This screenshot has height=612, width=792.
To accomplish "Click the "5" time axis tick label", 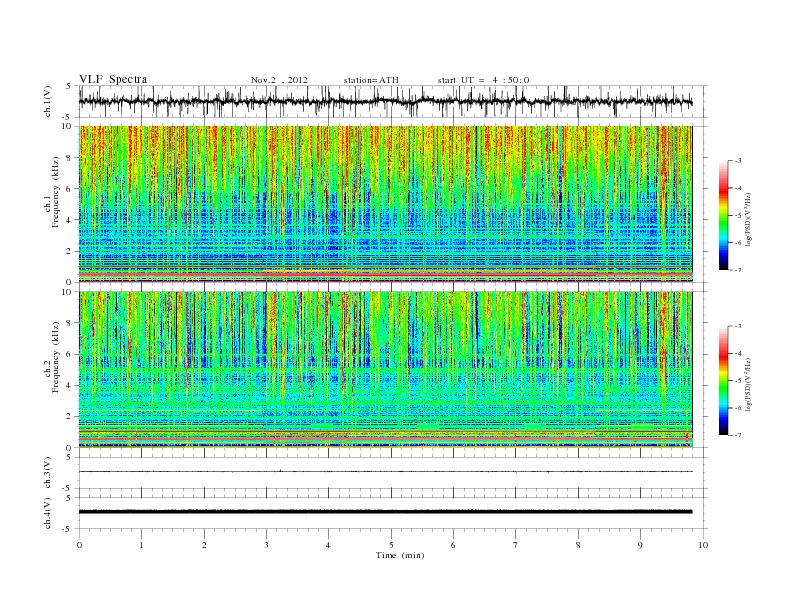I will [x=391, y=545].
